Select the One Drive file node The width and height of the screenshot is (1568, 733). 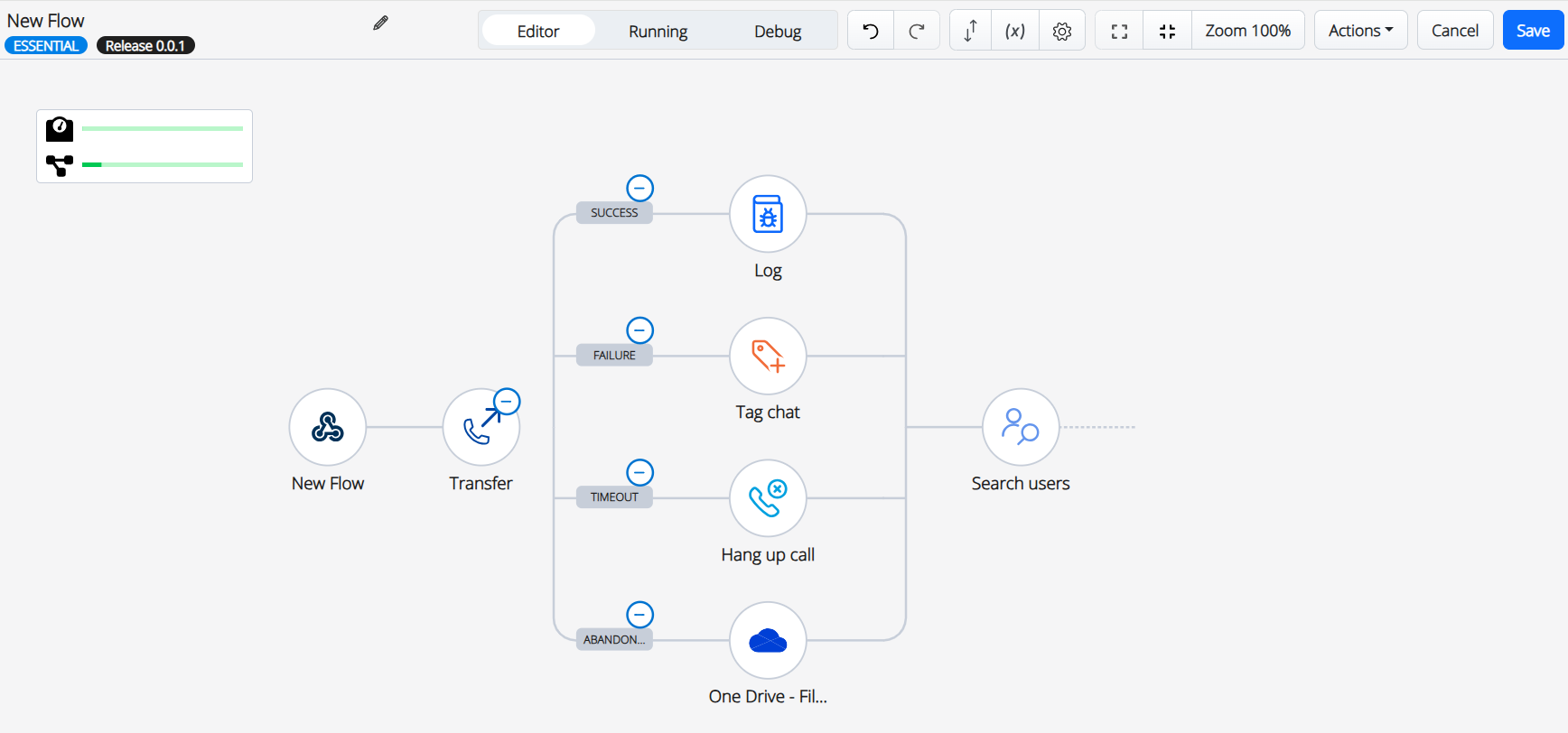point(768,640)
